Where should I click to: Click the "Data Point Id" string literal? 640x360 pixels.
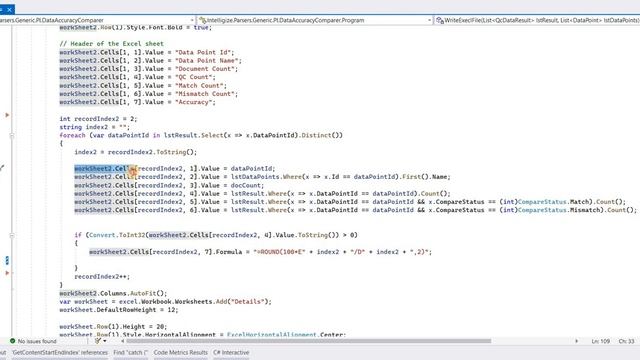(x=203, y=52)
